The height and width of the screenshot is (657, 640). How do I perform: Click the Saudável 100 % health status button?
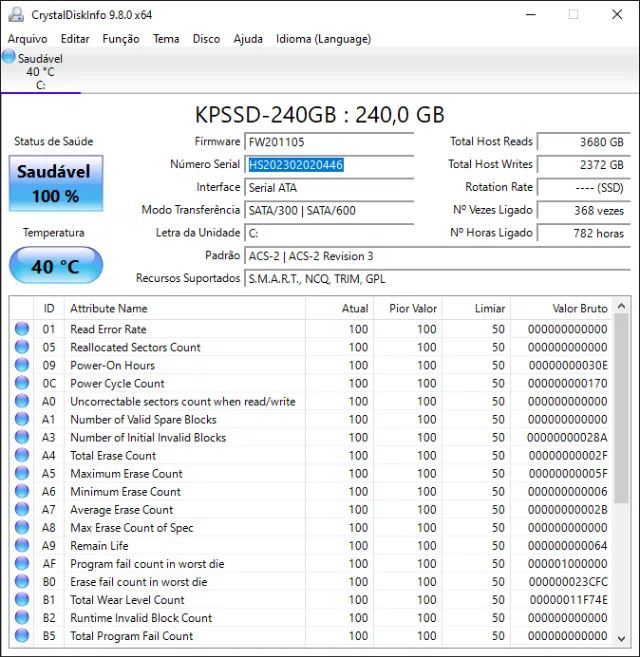56,183
